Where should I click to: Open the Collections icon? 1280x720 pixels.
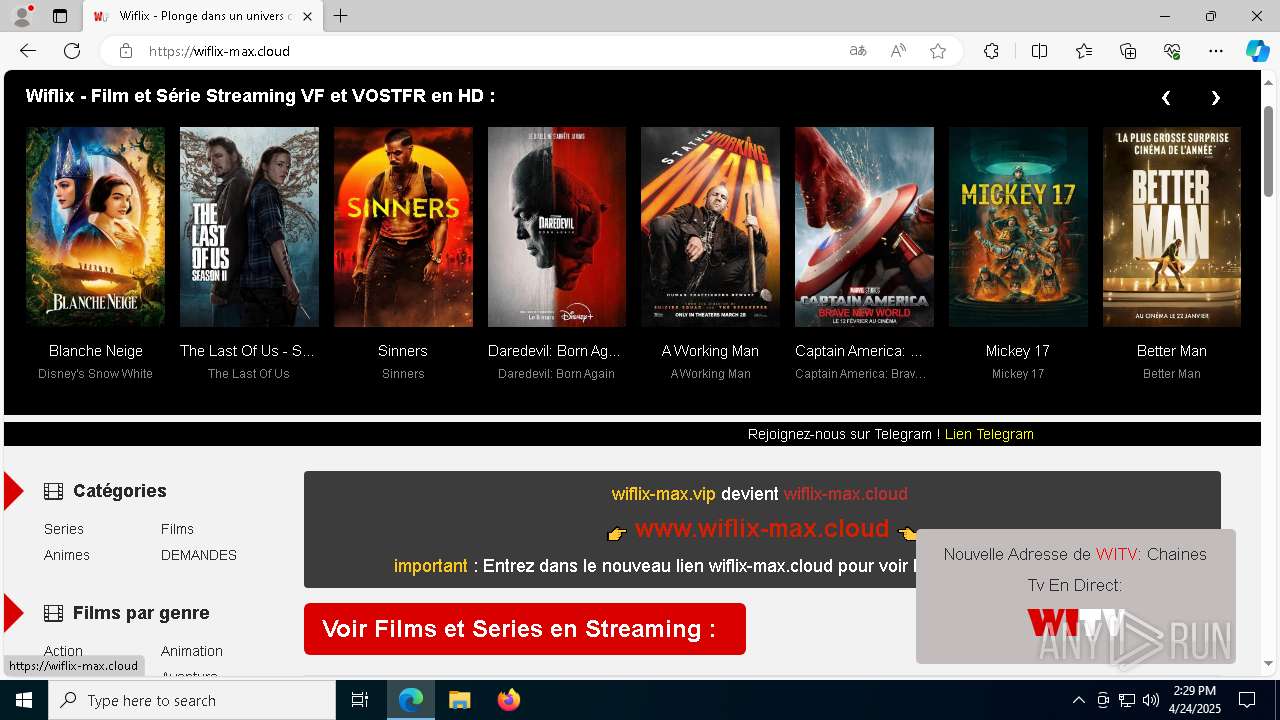click(x=1128, y=51)
